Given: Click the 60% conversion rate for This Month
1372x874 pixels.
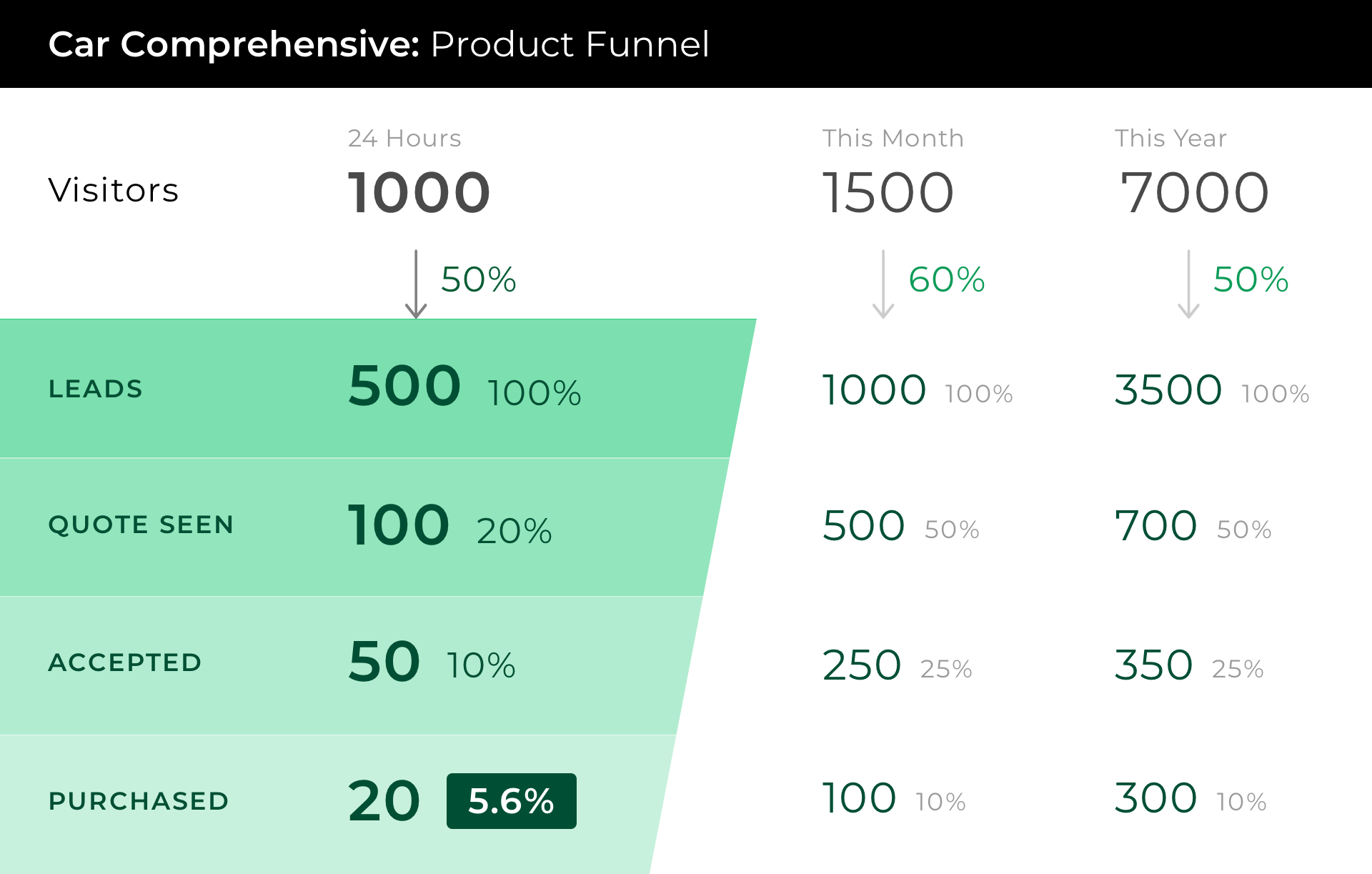Looking at the screenshot, I should point(946,279).
